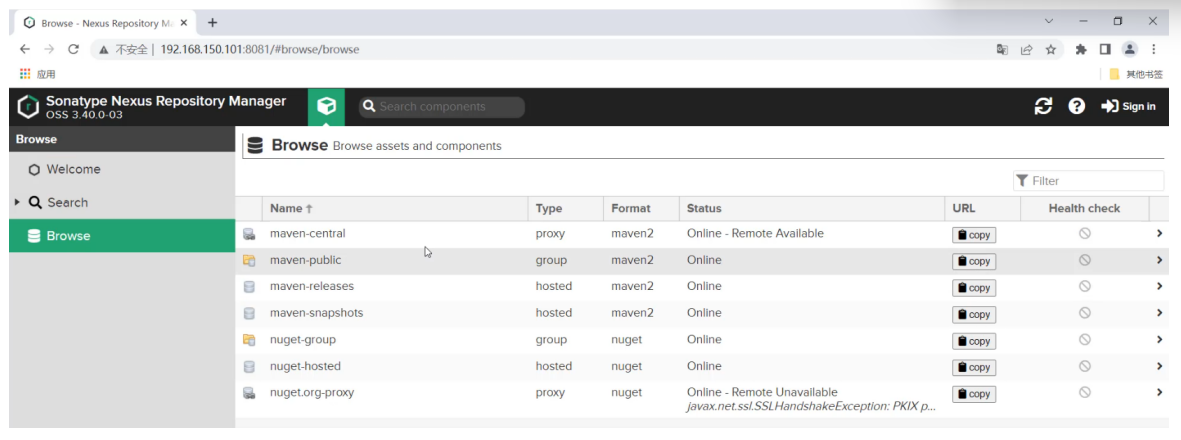
Task: Click the browser reload button
Action: 73,50
